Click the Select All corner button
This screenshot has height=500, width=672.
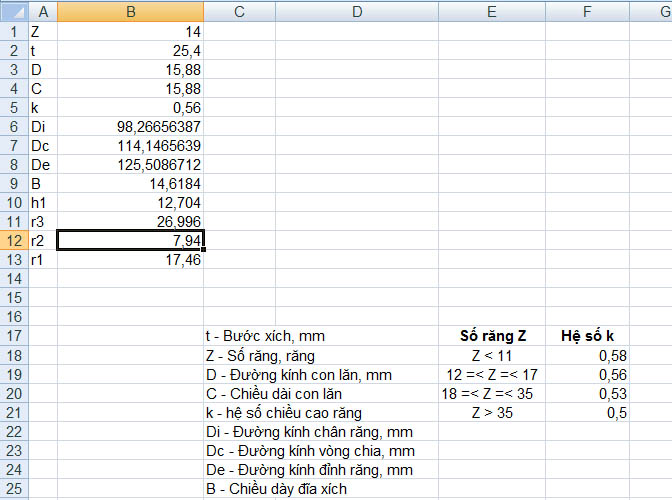[x=14, y=12]
